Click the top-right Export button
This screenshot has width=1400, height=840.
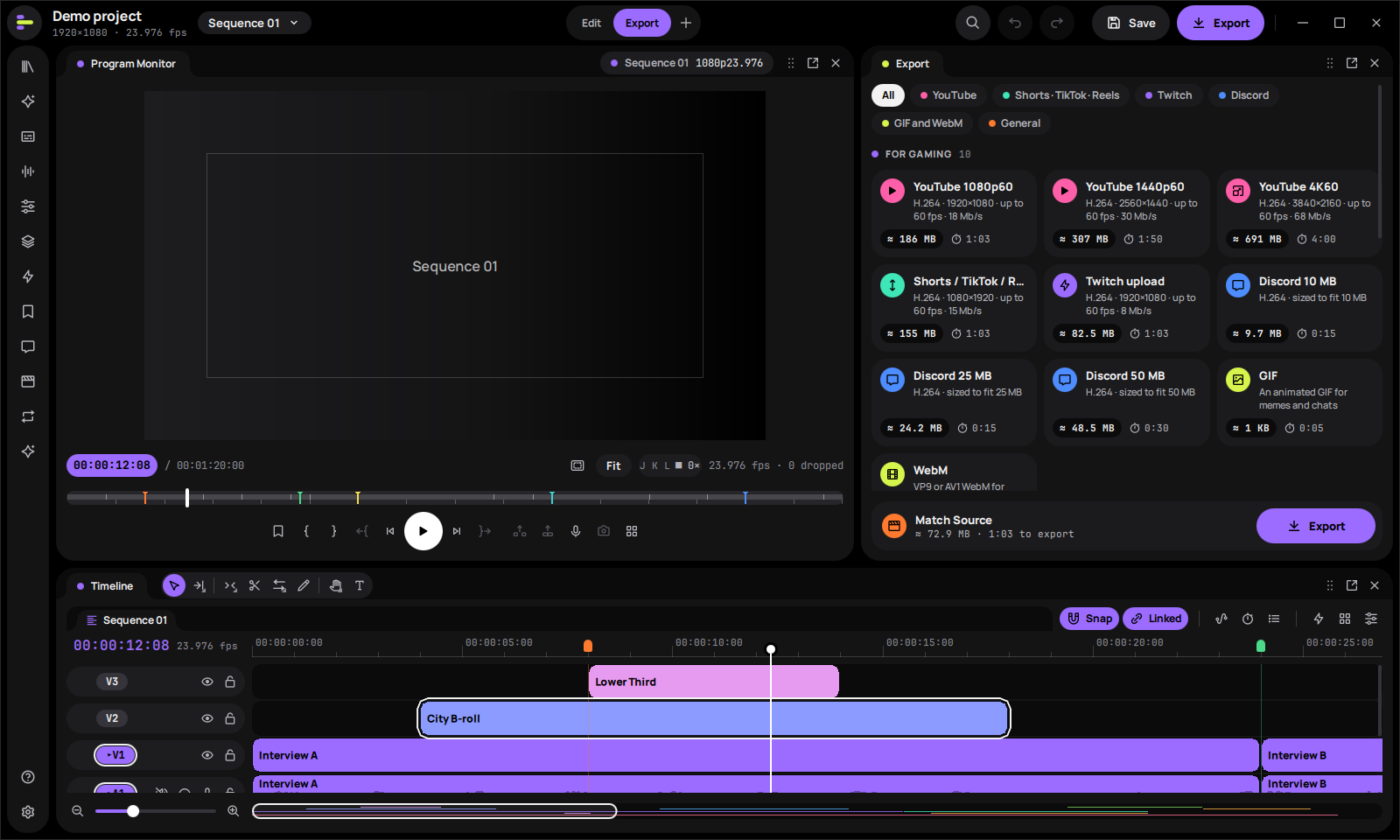click(1221, 23)
